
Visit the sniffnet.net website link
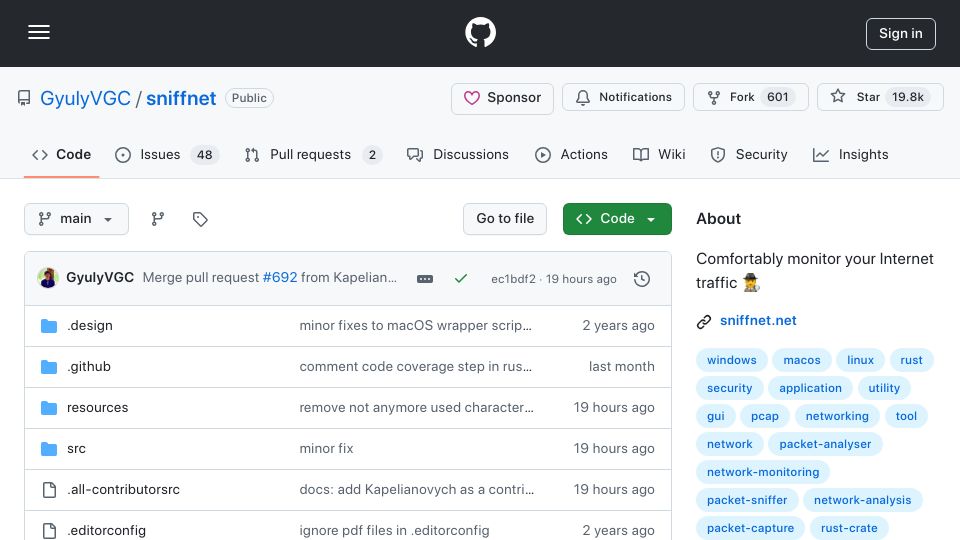(758, 321)
